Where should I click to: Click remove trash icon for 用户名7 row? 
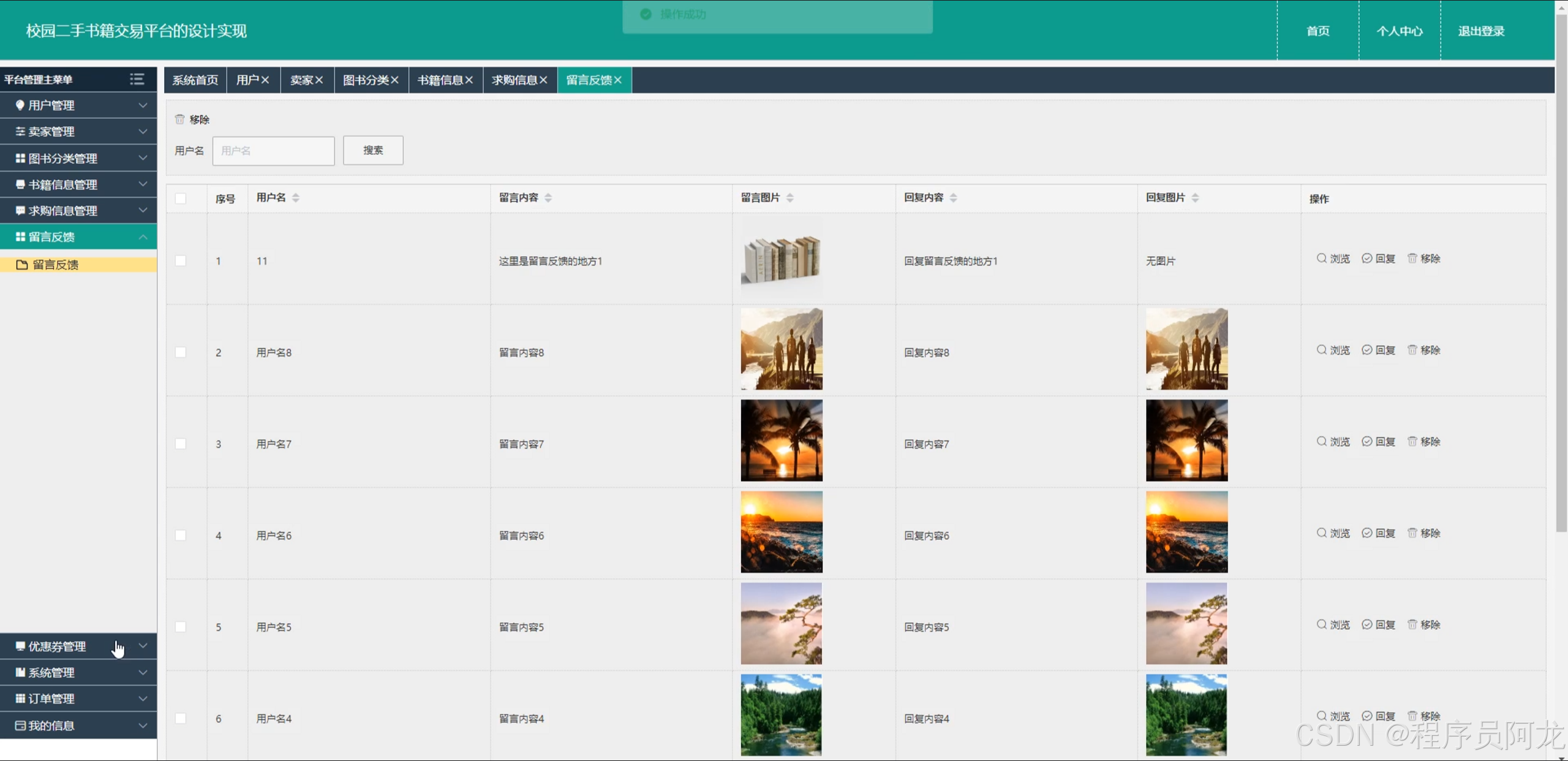[x=1412, y=441]
